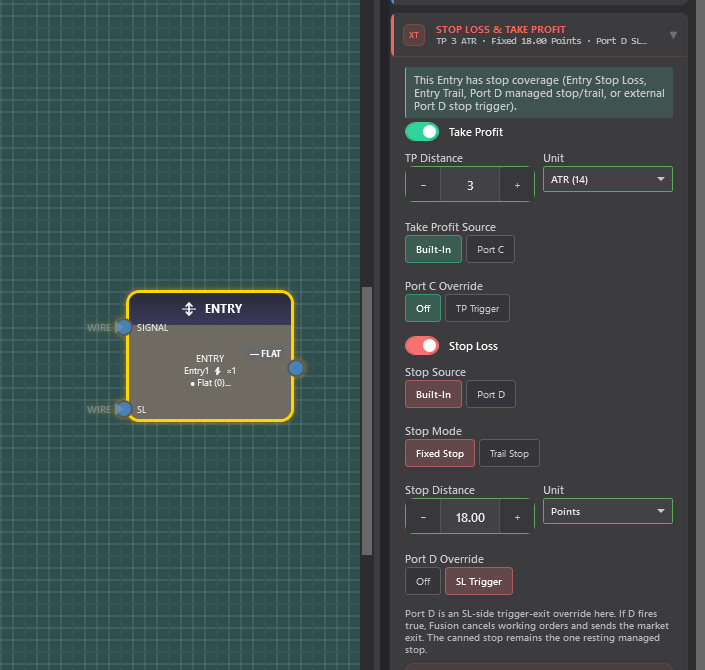Choose Built-In Stop Source
Viewport: 705px width, 670px height.
pos(433,394)
